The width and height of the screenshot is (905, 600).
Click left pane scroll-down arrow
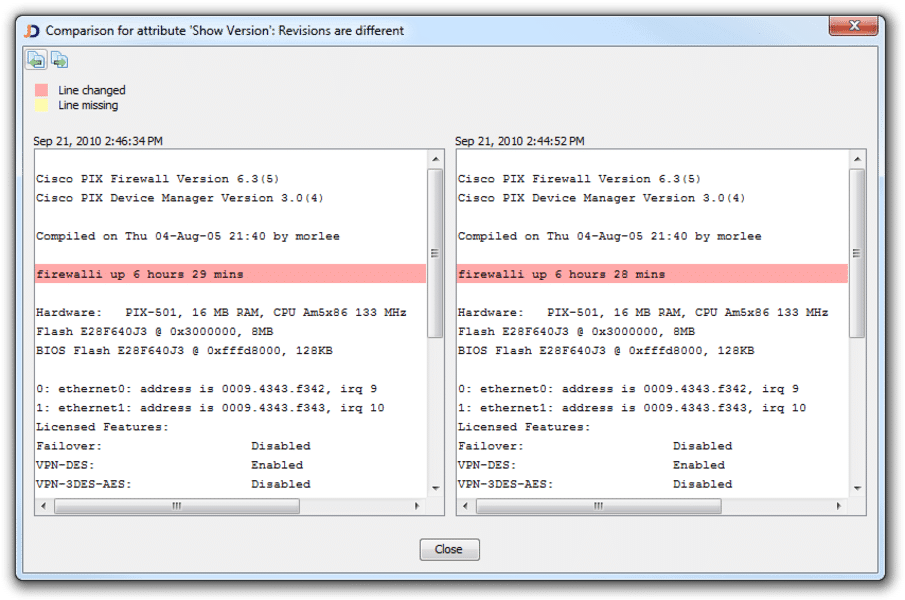(x=435, y=488)
